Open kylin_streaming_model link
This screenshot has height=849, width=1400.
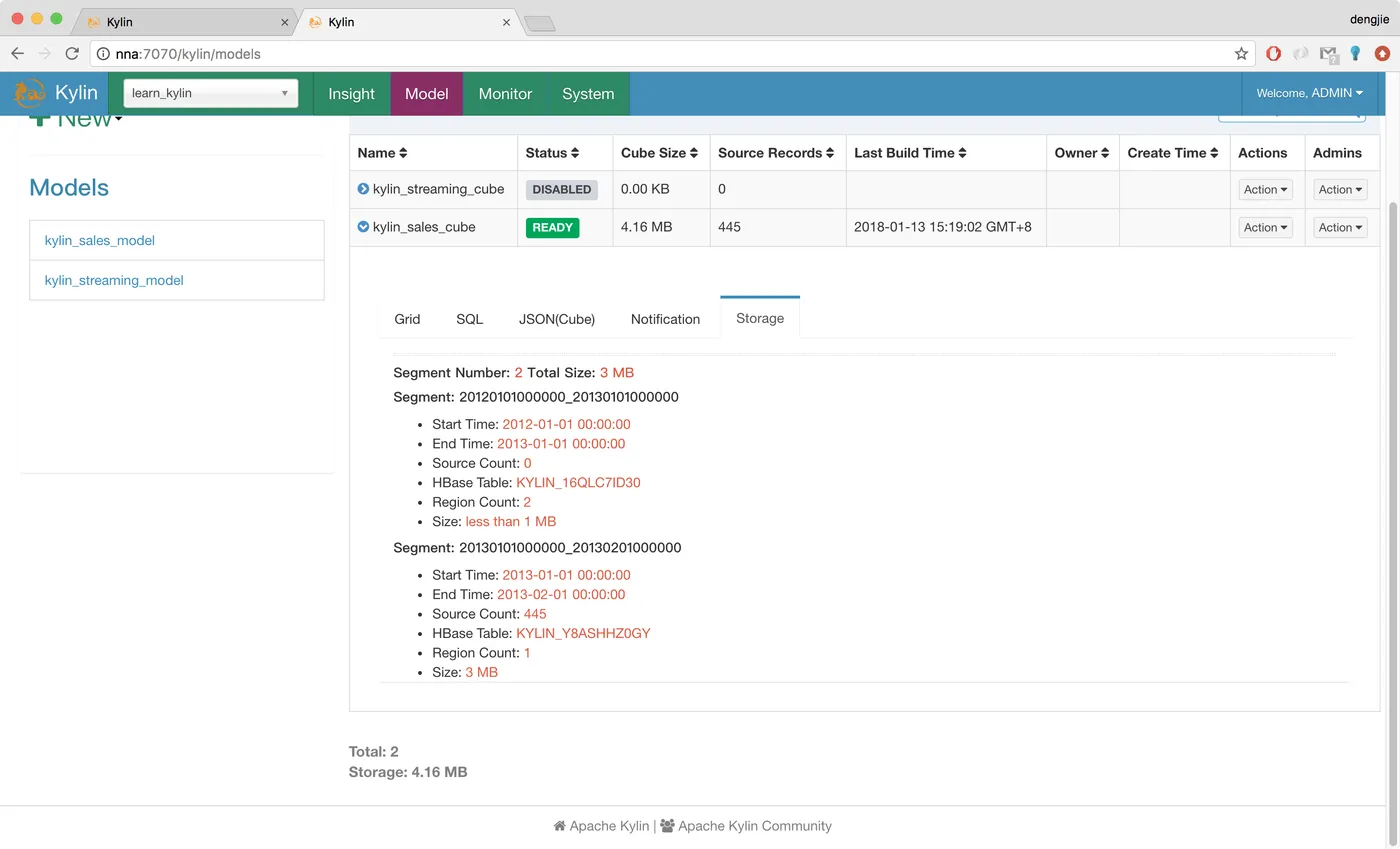click(x=114, y=280)
